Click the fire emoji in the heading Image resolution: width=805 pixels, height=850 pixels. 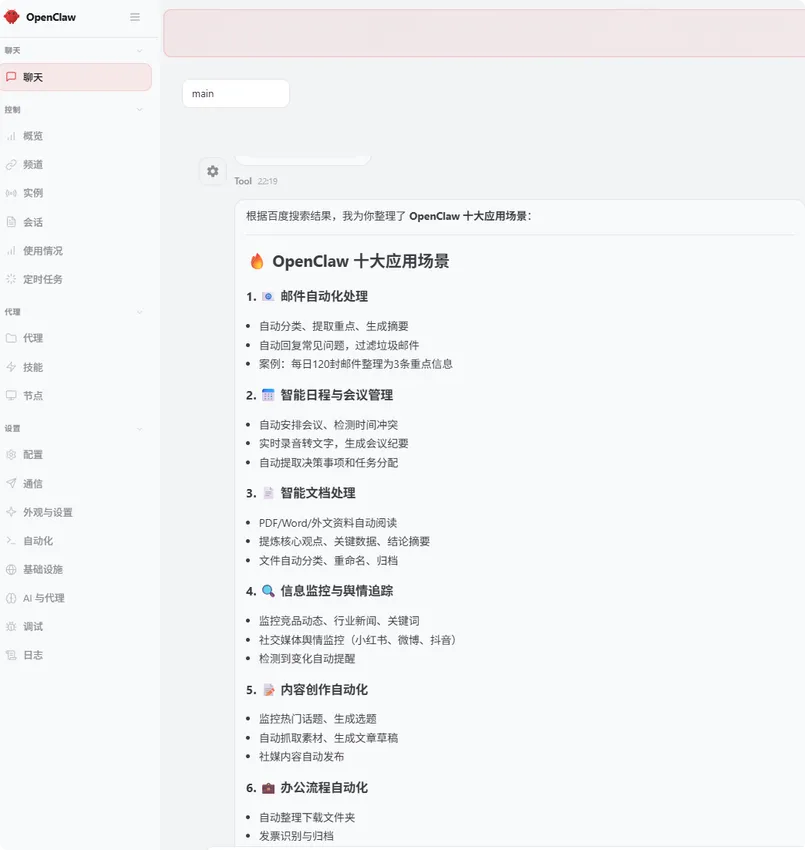coord(257,261)
